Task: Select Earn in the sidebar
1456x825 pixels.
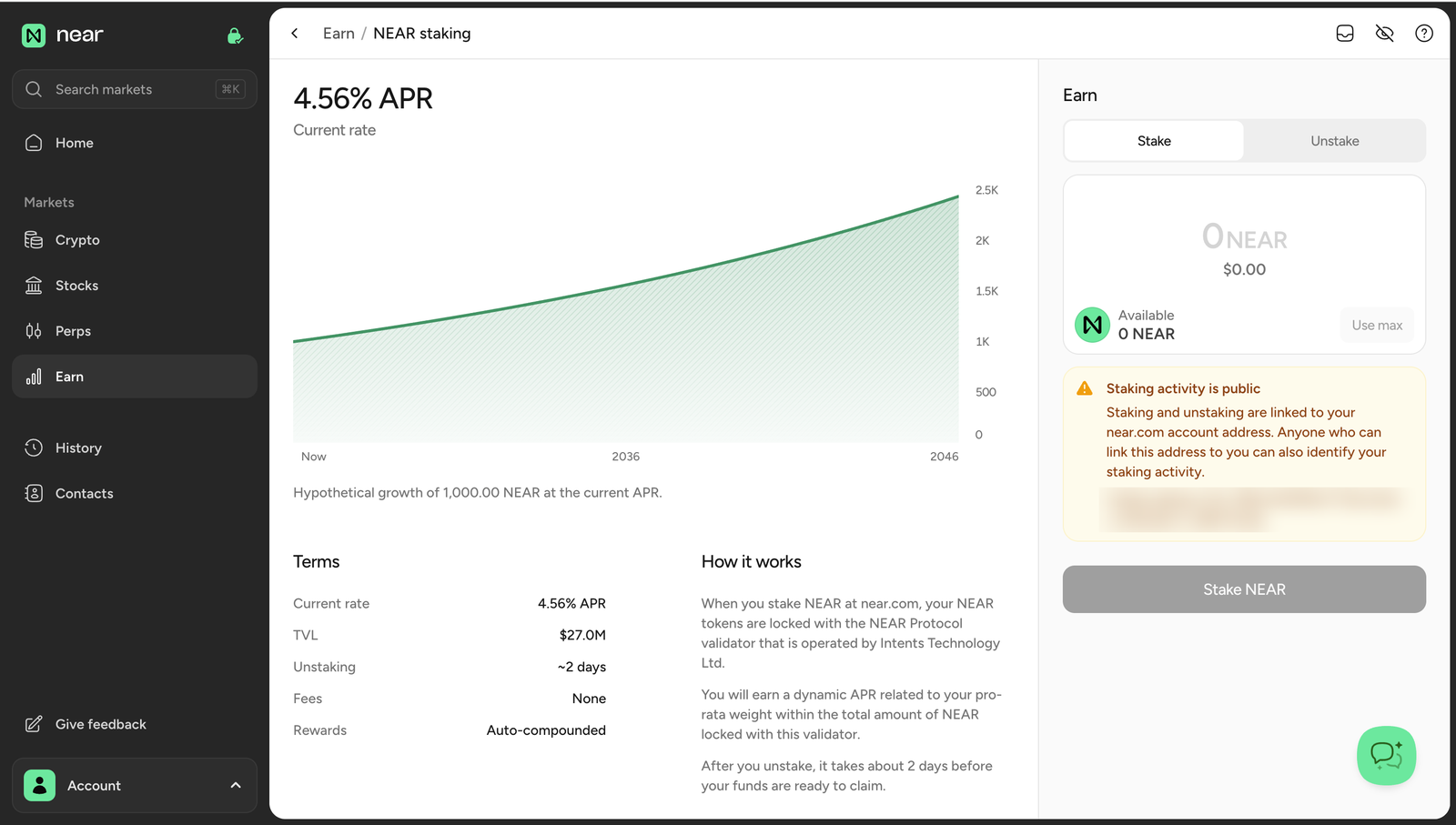Action: click(x=135, y=377)
